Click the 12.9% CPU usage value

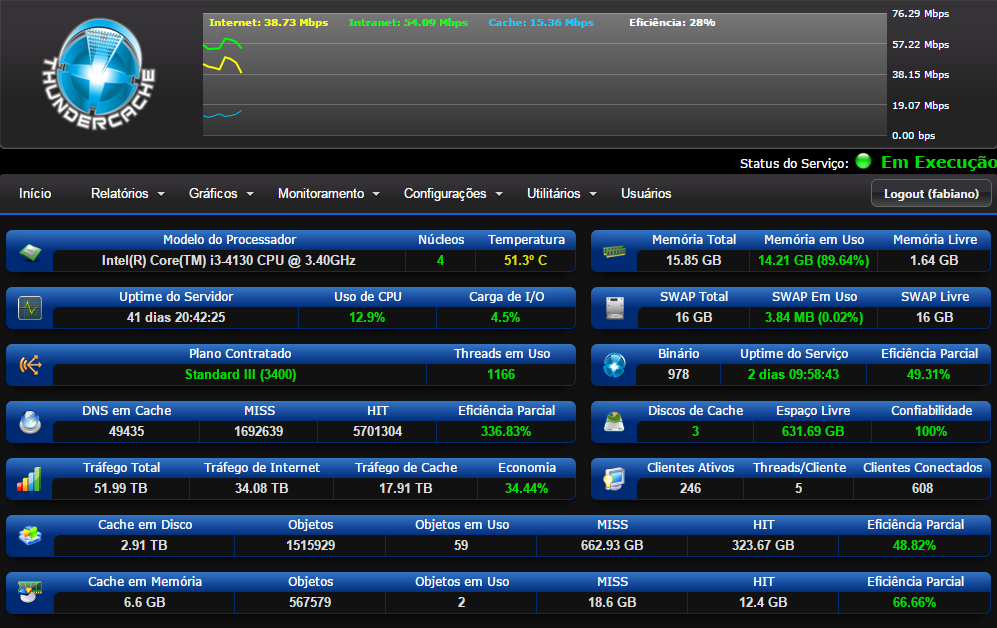[367, 317]
